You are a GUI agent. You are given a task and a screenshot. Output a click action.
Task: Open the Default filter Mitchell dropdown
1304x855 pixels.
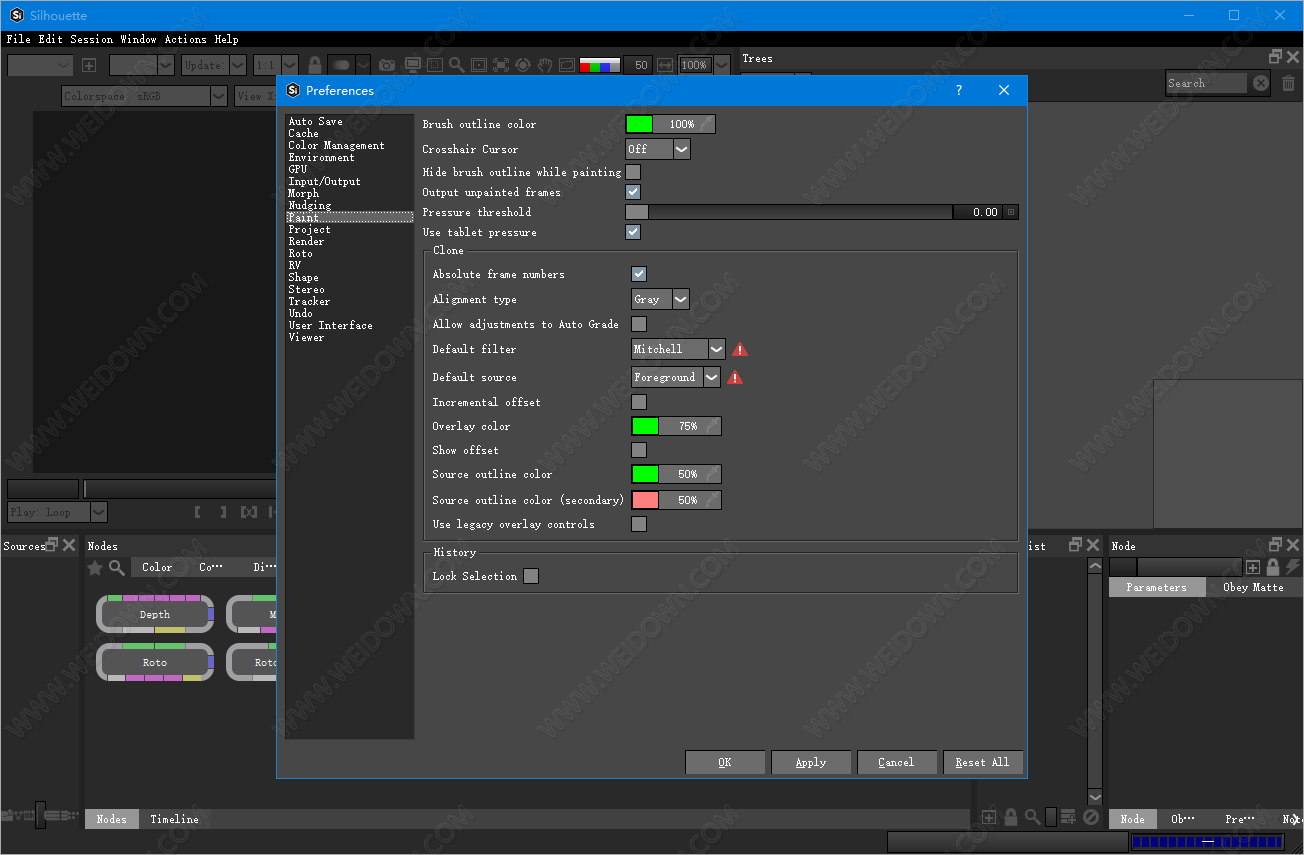point(679,349)
